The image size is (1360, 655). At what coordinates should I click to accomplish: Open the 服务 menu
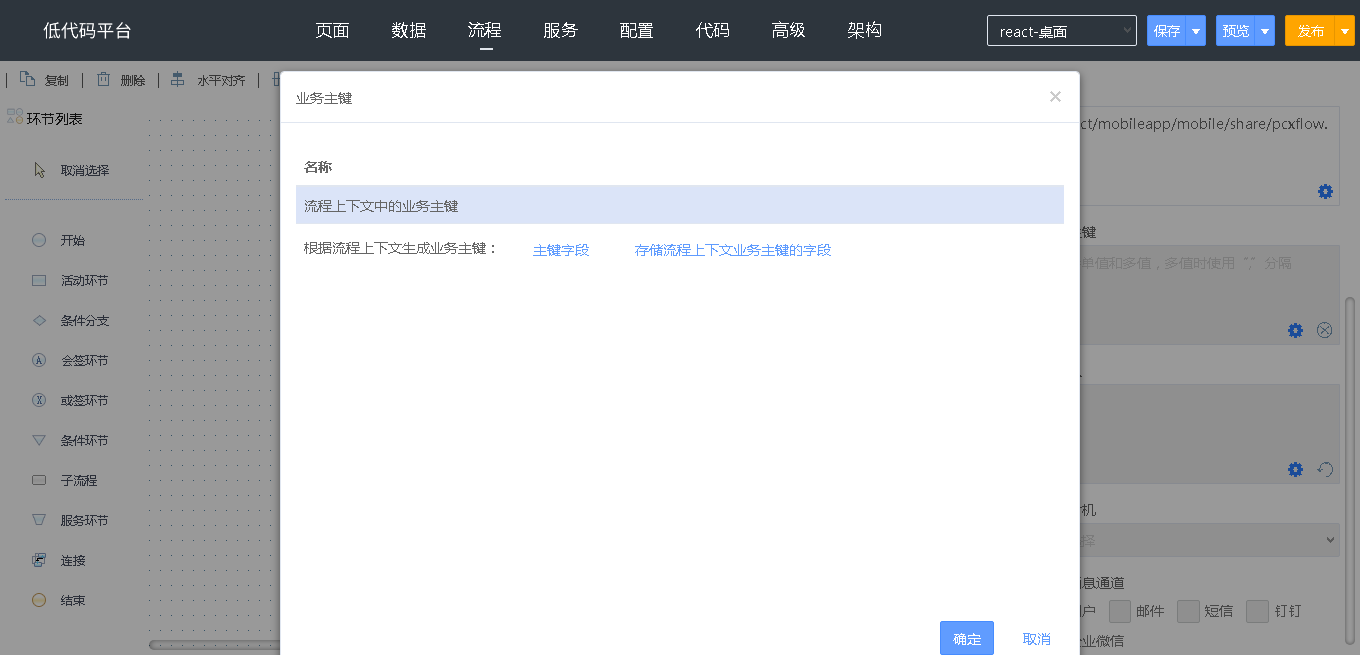click(x=561, y=30)
